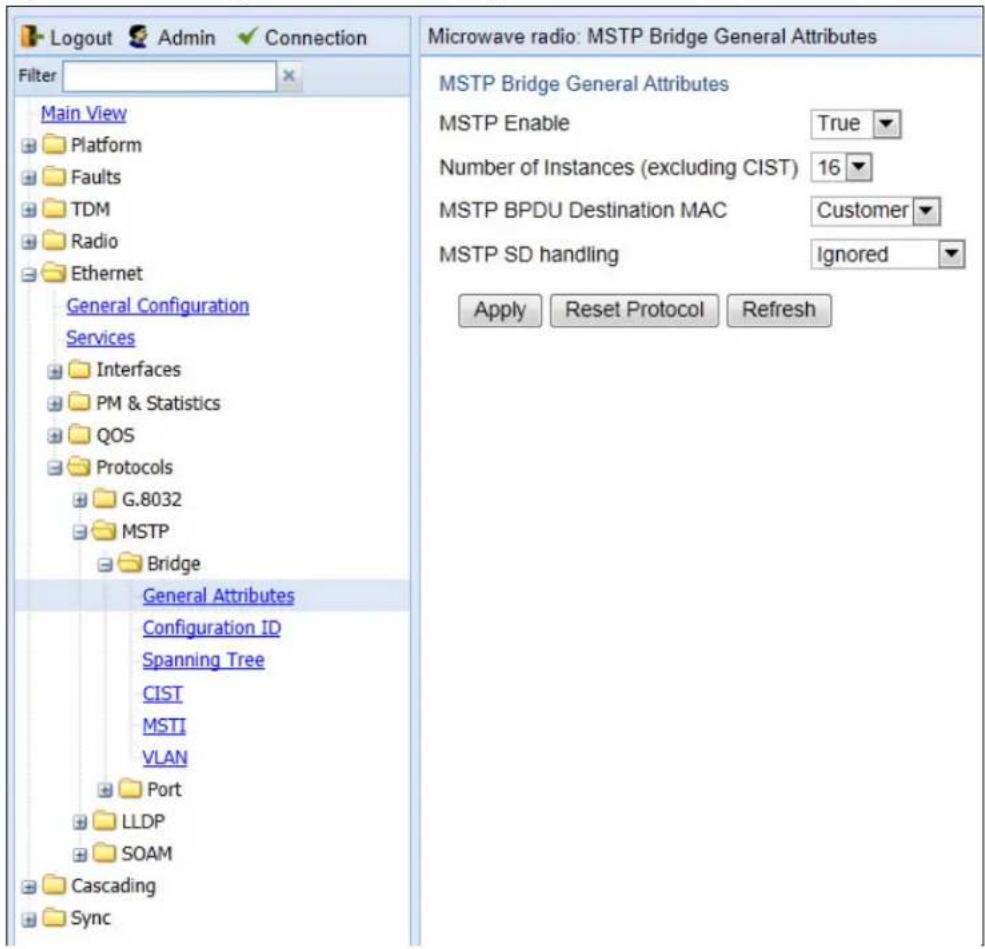Viewport: 985px width, 949px height.
Task: Expand the Cascading tree node
Action: click(x=29, y=887)
